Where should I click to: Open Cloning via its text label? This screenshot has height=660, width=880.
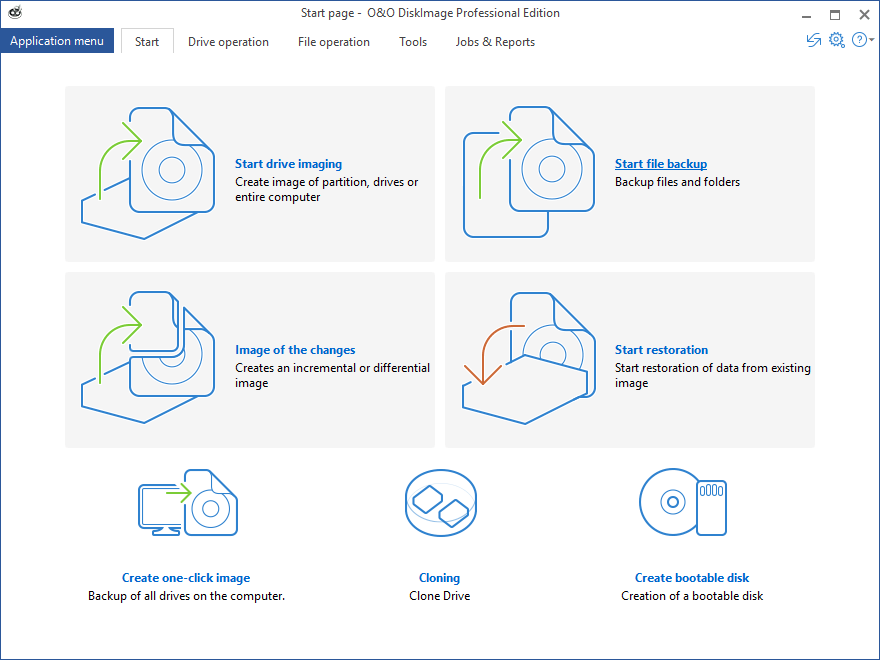(439, 577)
